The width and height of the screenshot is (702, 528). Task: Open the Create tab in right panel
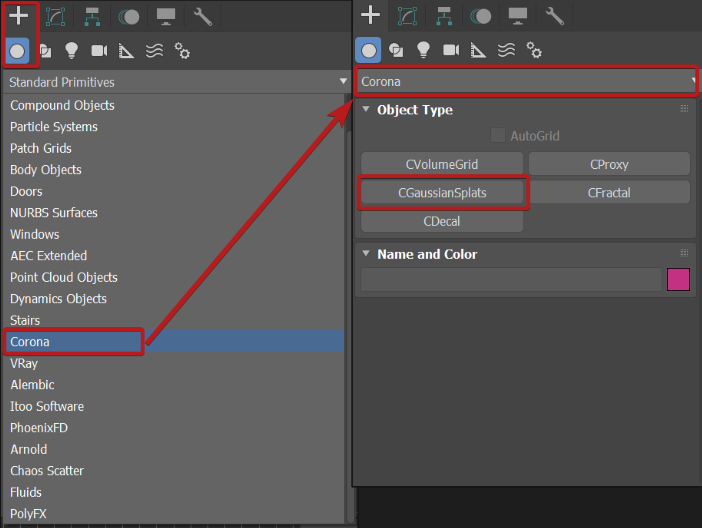[370, 15]
